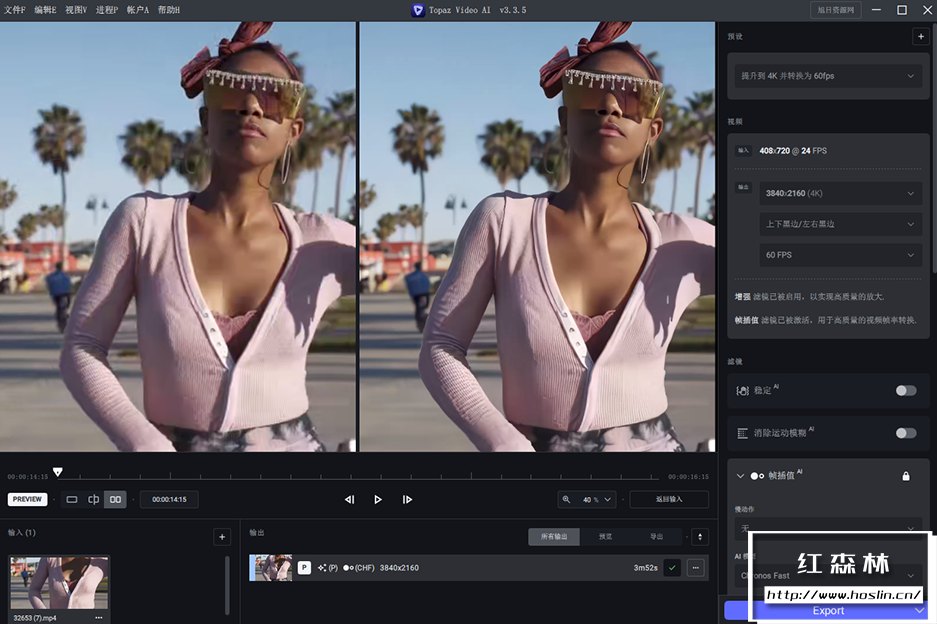Screen dimensions: 937x624
Task: Toggle the 稳定 stabilization switch
Action: (905, 390)
